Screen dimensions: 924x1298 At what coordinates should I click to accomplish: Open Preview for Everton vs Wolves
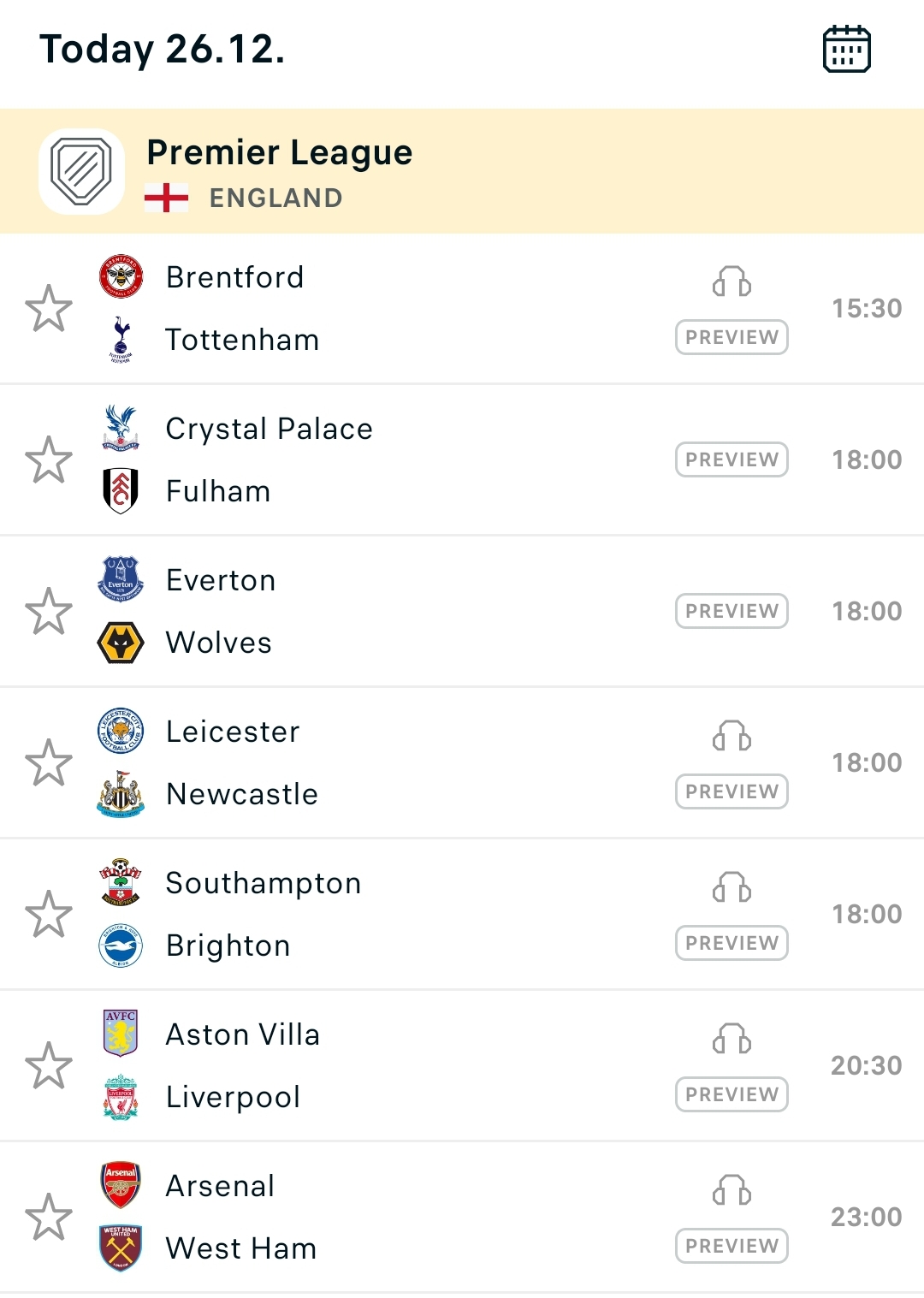[731, 611]
